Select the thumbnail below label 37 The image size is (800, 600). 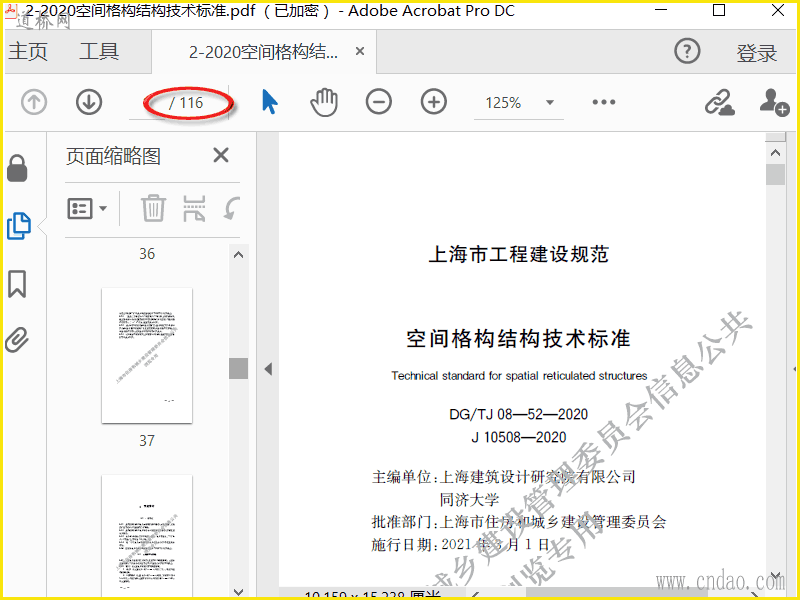coord(147,535)
